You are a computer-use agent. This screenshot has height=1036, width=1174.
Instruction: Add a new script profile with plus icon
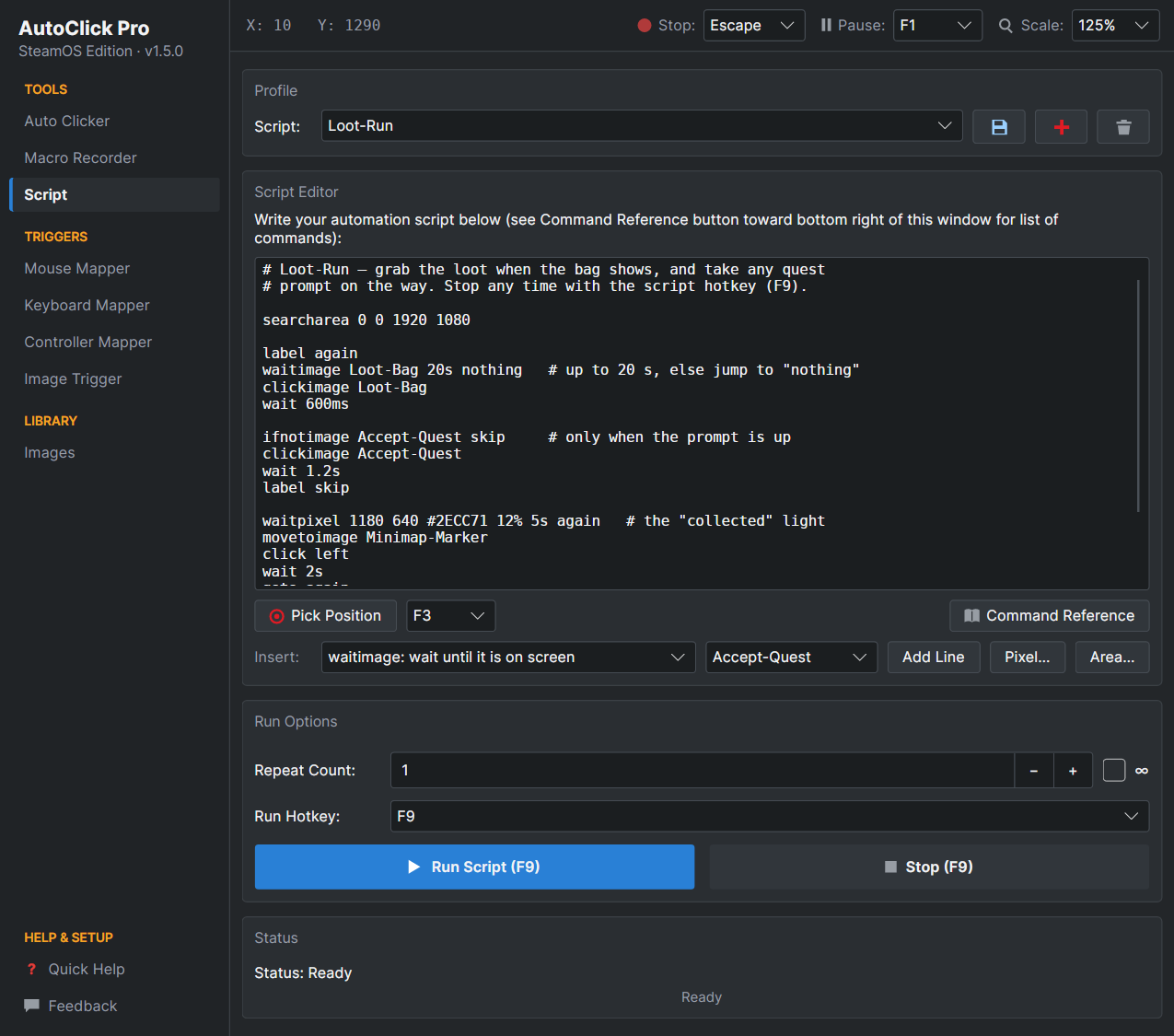point(1061,127)
